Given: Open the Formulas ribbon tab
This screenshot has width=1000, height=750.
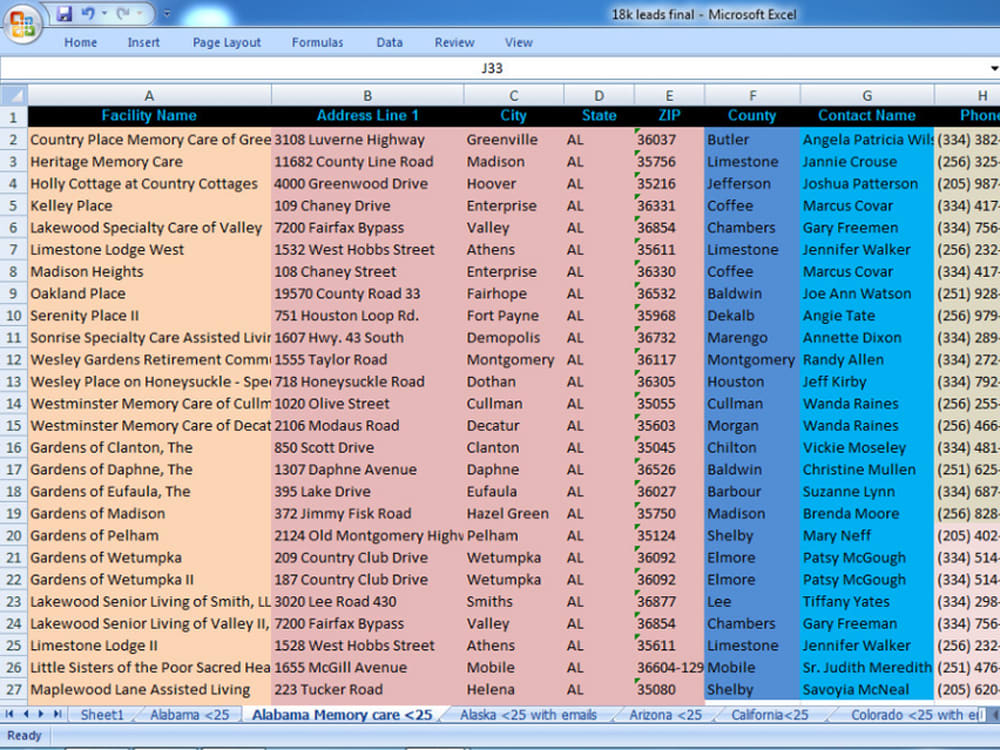Looking at the screenshot, I should click(x=318, y=43).
